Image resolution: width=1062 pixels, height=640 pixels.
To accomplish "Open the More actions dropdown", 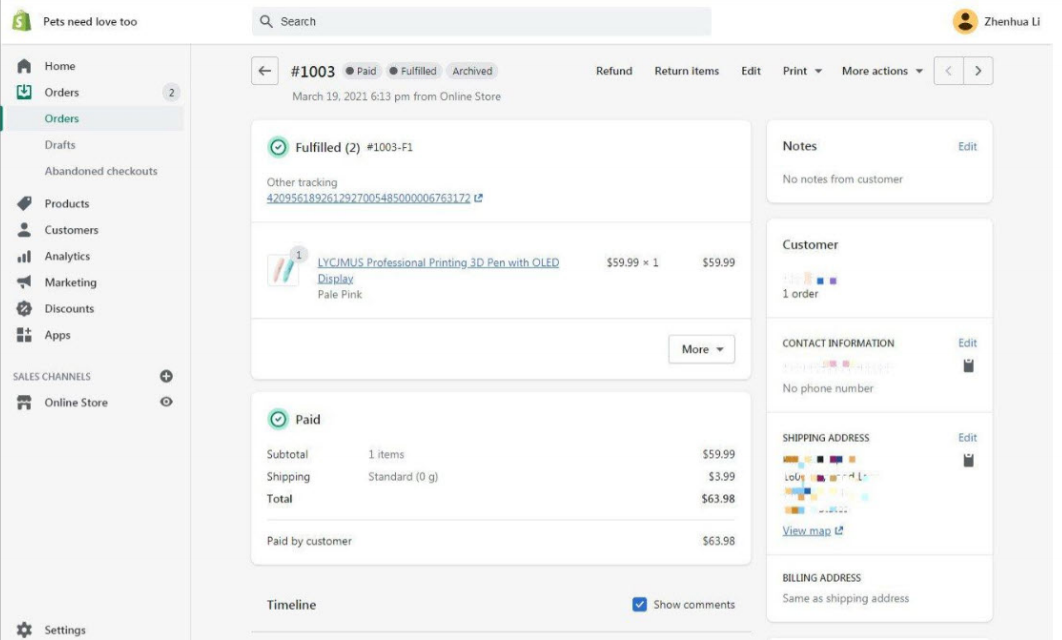I will pyautogui.click(x=882, y=71).
